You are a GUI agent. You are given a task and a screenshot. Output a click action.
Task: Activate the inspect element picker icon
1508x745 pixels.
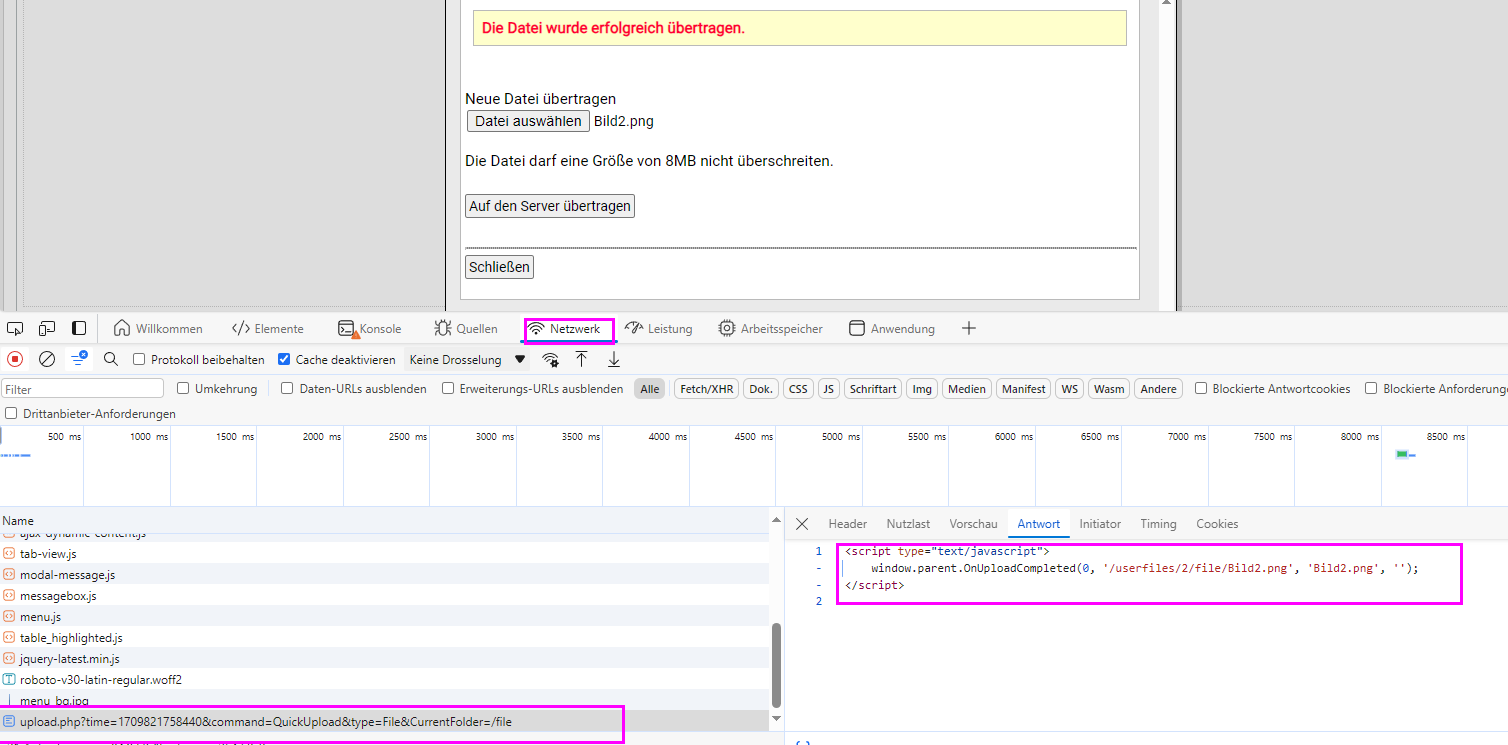[15, 328]
